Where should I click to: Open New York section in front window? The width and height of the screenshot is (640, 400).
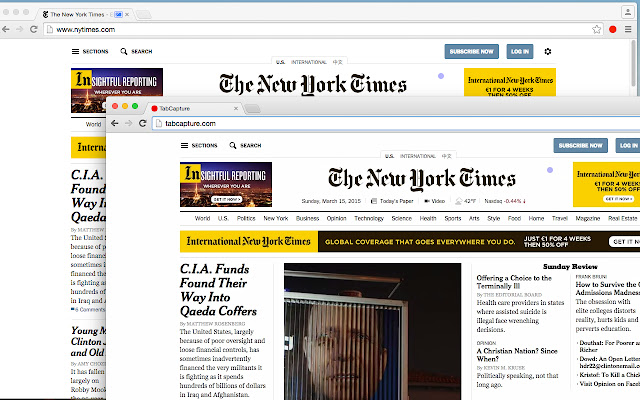click(276, 218)
